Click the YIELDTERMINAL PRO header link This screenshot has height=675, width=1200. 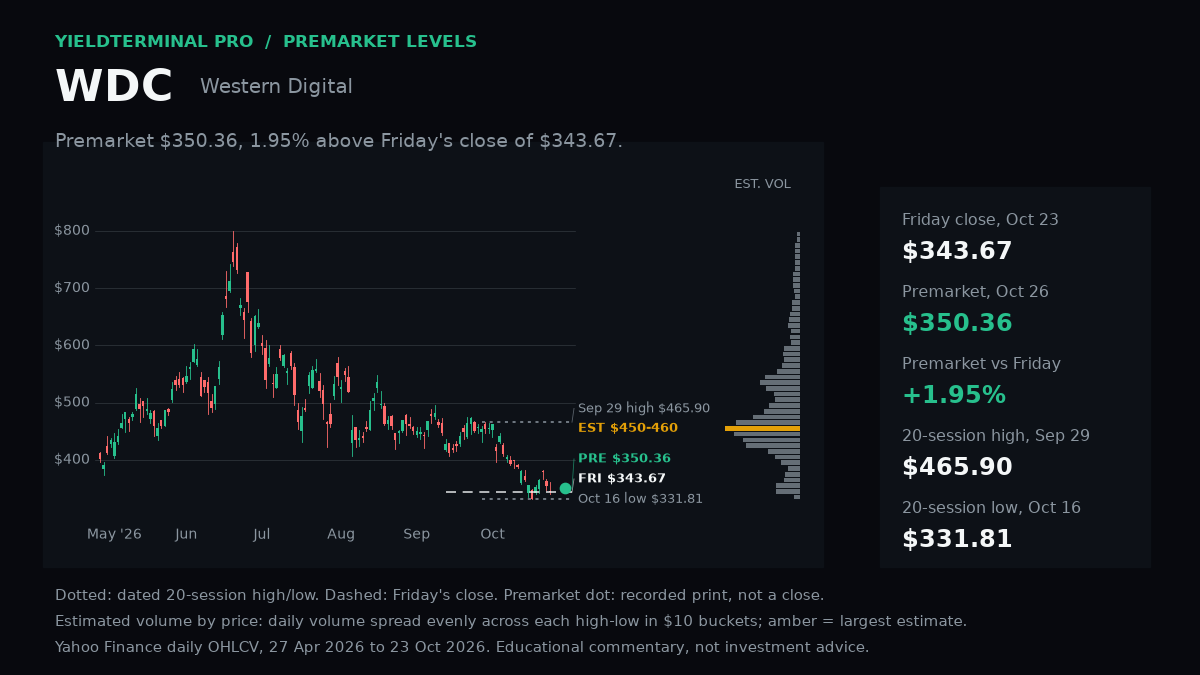tap(154, 42)
